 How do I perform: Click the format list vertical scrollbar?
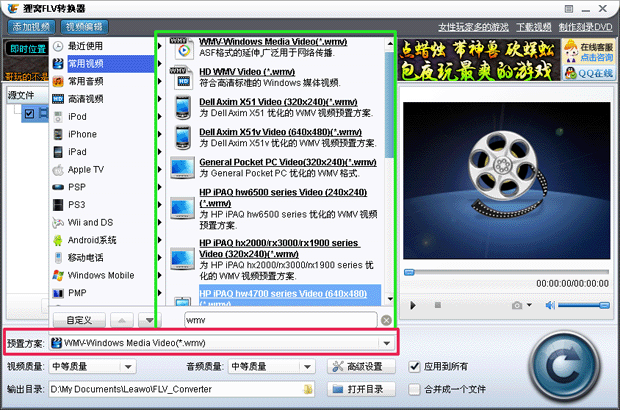pyautogui.click(x=390, y=171)
